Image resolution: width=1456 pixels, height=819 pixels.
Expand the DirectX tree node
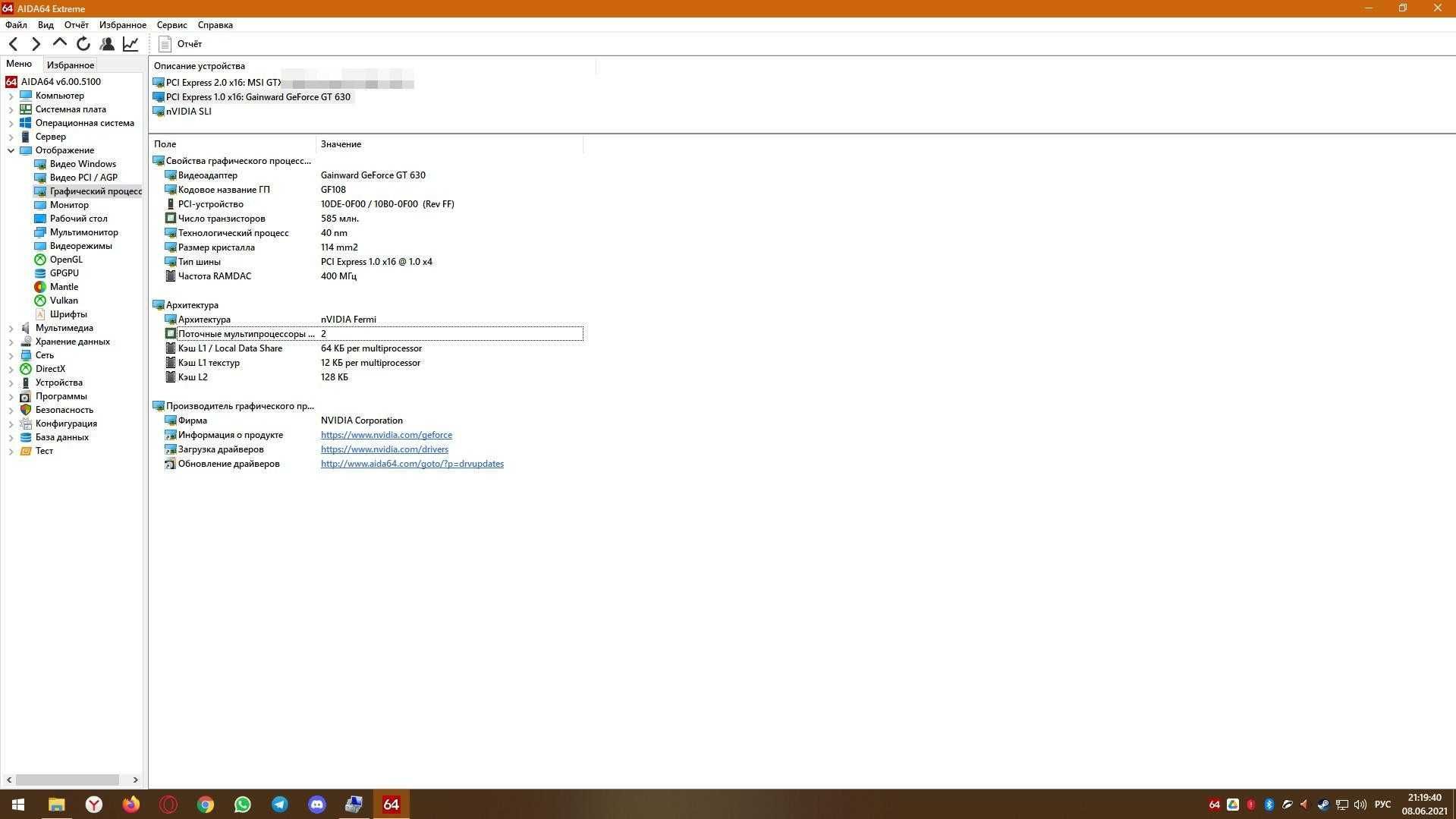click(11, 370)
